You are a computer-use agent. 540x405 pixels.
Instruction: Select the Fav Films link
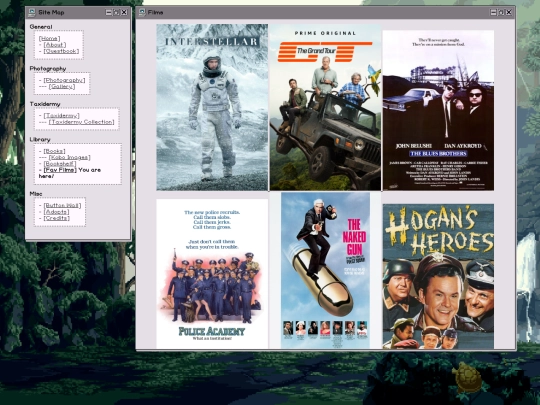point(60,170)
